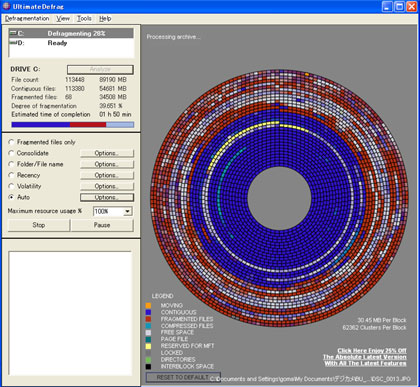Click the teal PAGE FILE legend swatch
The image size is (420, 387).
148,339
